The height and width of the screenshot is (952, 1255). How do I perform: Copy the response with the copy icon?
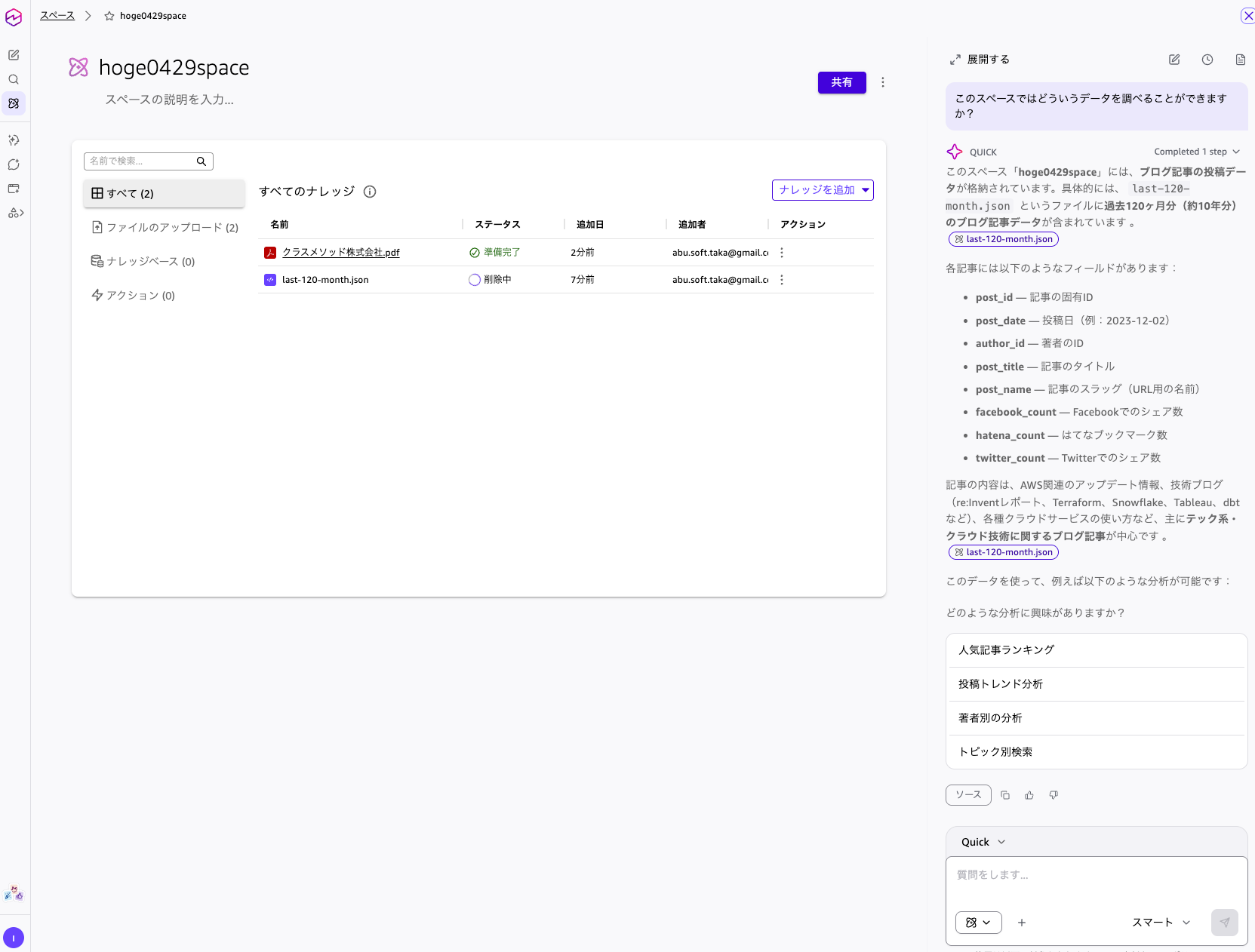[x=1005, y=795]
